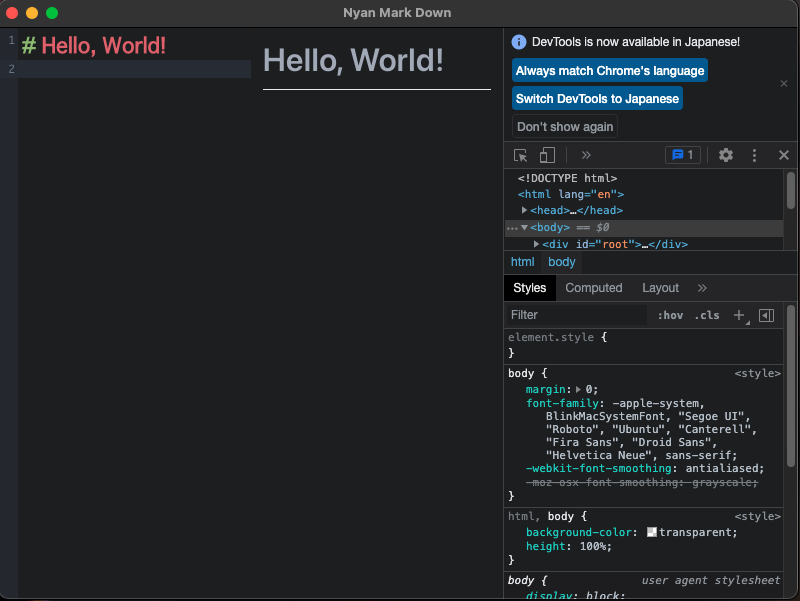This screenshot has height=601, width=800.
Task: Show more DevTools panel tabs
Action: click(x=586, y=155)
